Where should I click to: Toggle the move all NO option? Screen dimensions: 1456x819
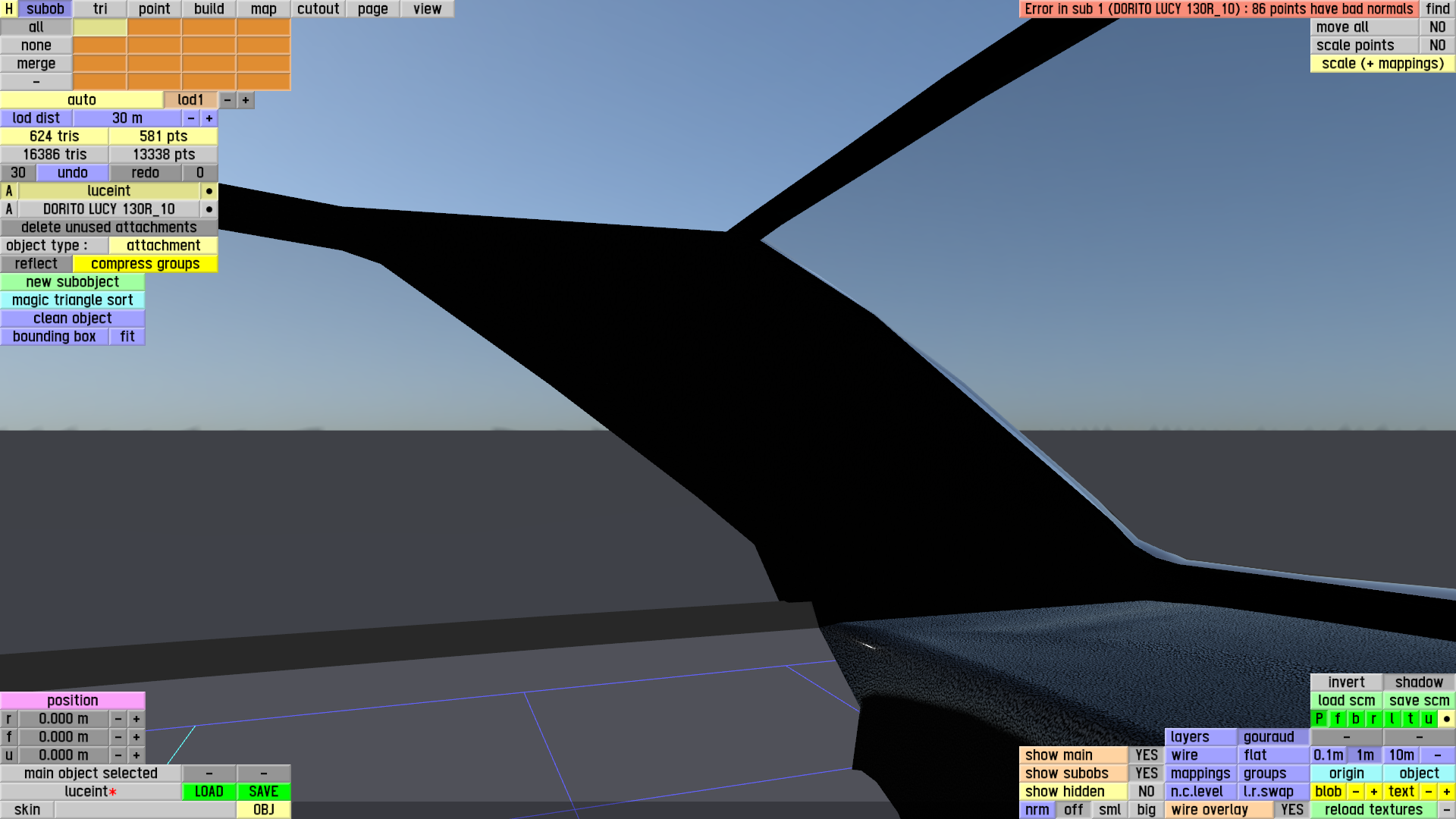[1437, 27]
